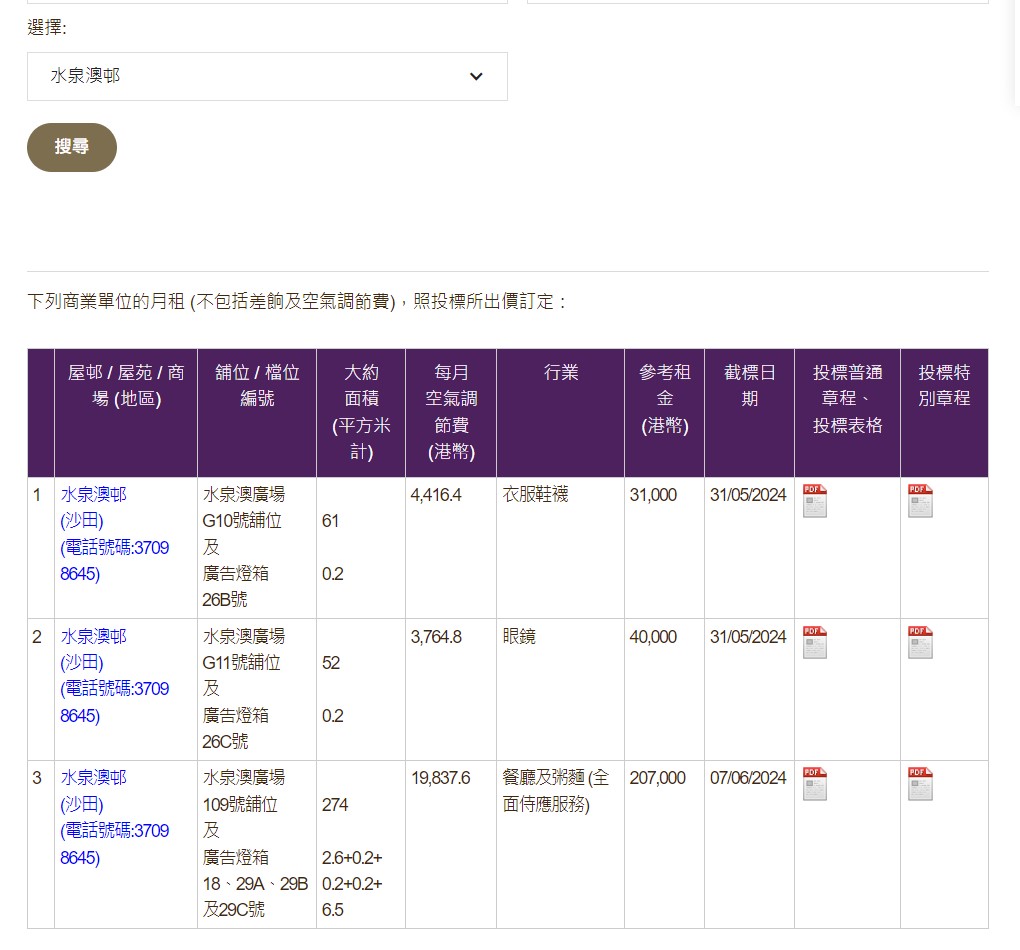Click reference rent 40,000
The image size is (1020, 950).
click(x=653, y=637)
